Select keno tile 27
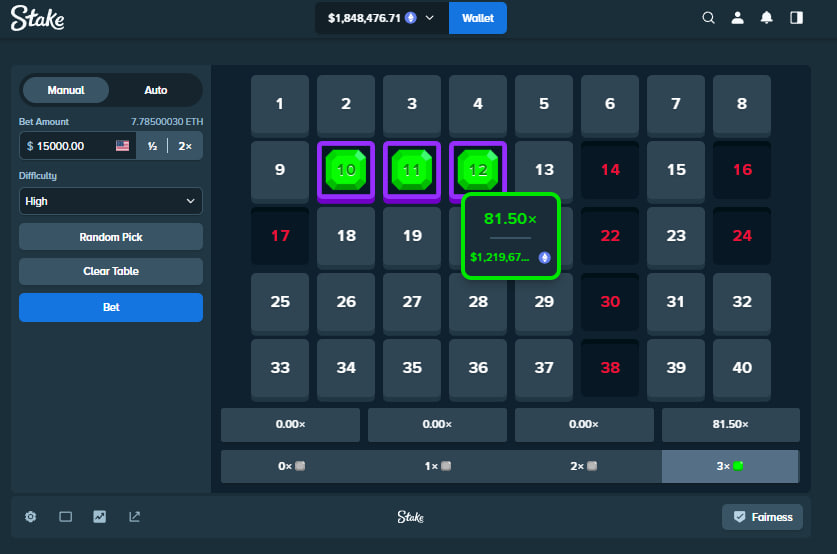The image size is (837, 554). (412, 302)
